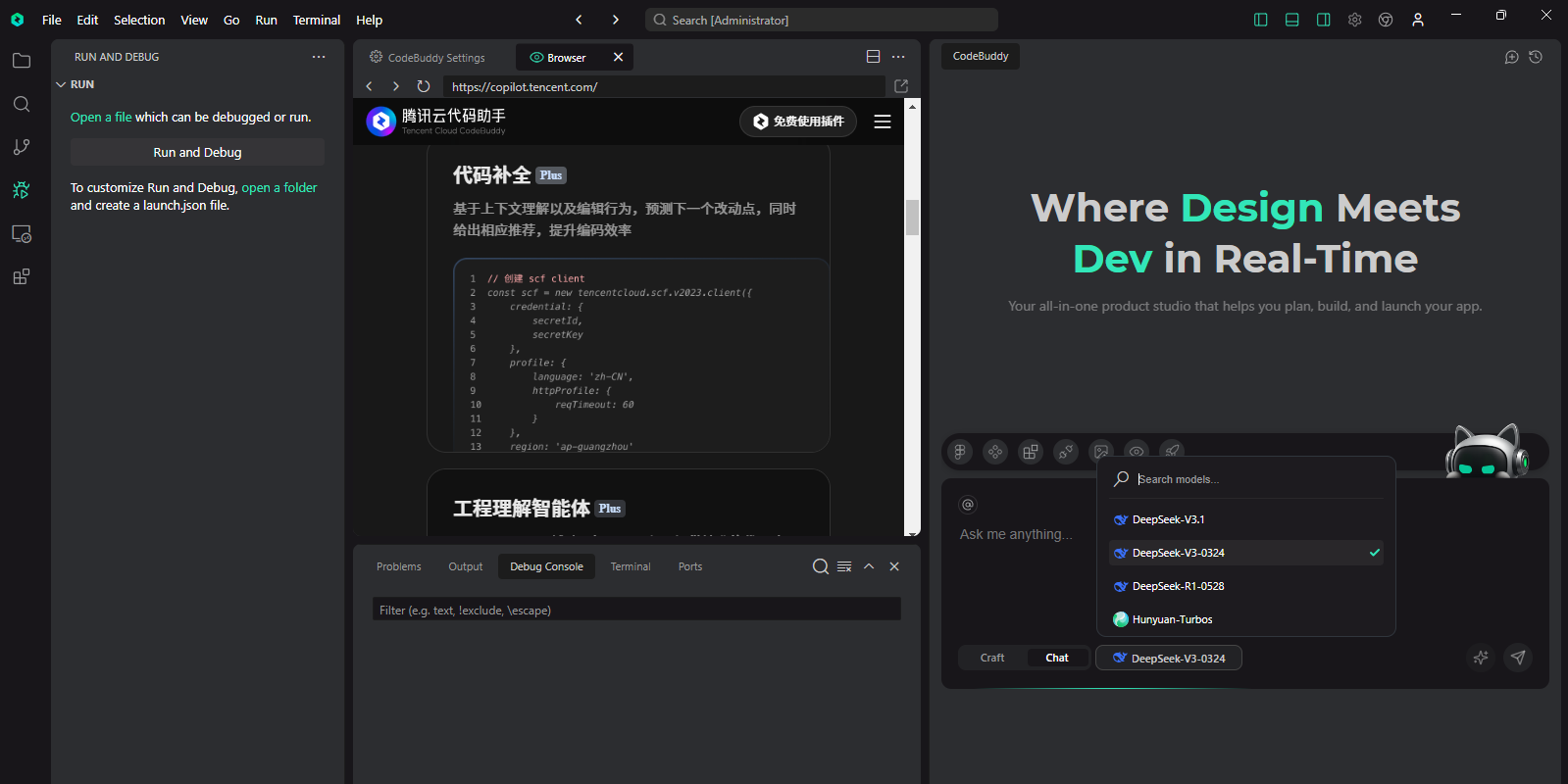This screenshot has height=784, width=1568.
Task: Open the Help menu
Action: tap(370, 20)
